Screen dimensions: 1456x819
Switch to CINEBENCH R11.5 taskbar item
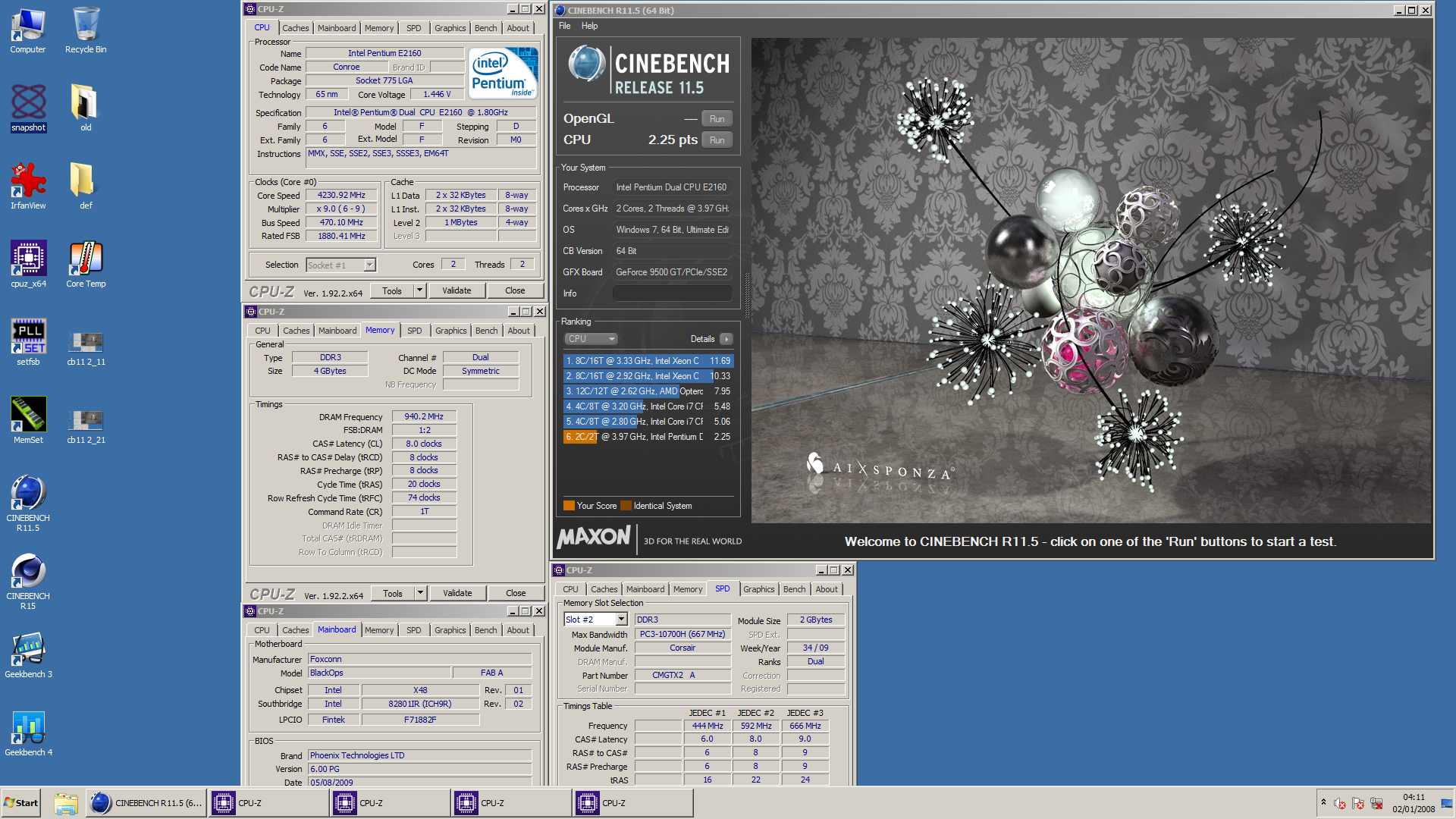pyautogui.click(x=146, y=803)
